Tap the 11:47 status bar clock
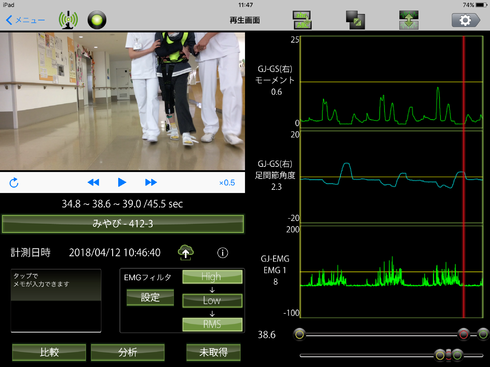This screenshot has width=490, height=367. point(245,5)
